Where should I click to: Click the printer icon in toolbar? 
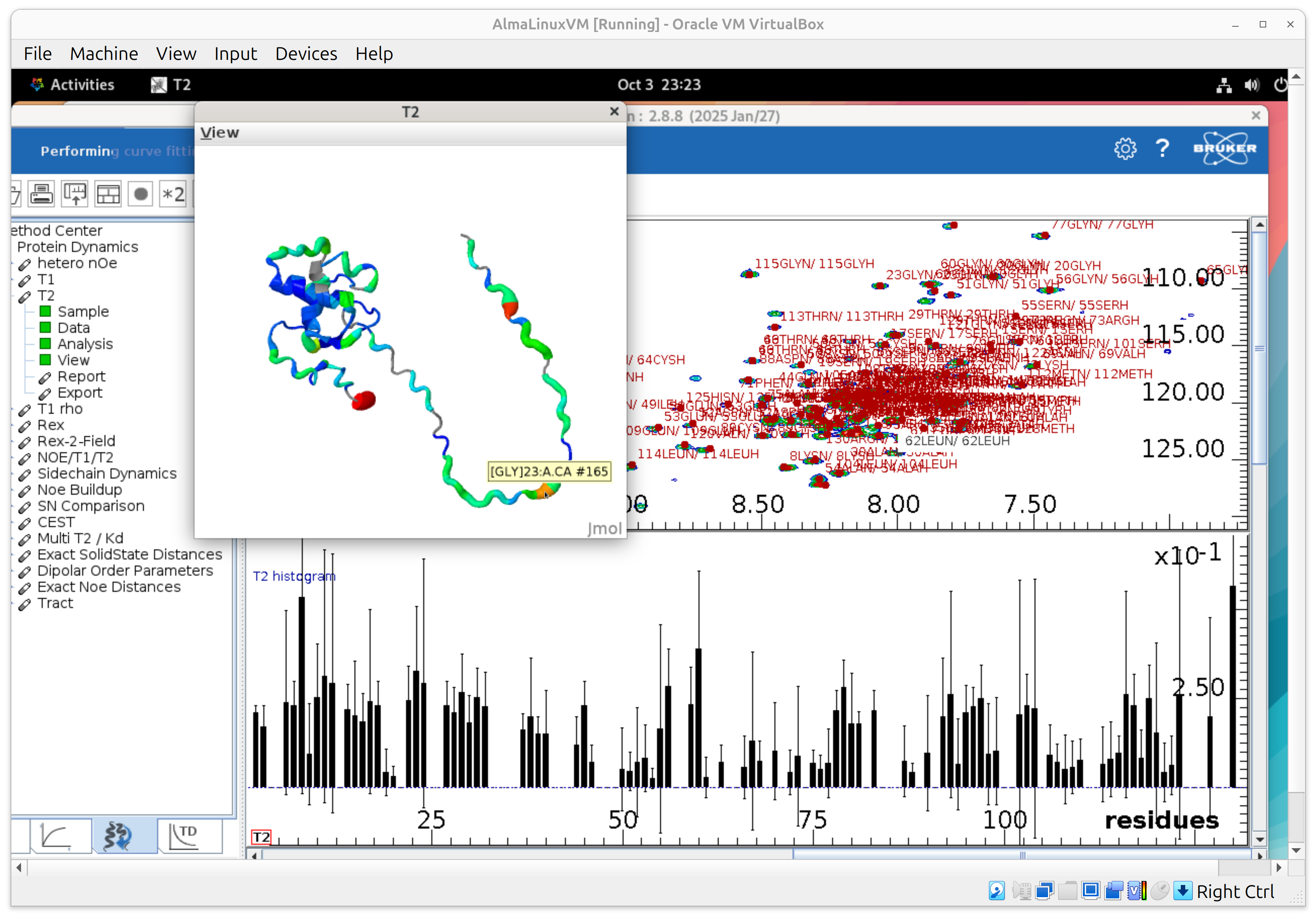tap(41, 194)
